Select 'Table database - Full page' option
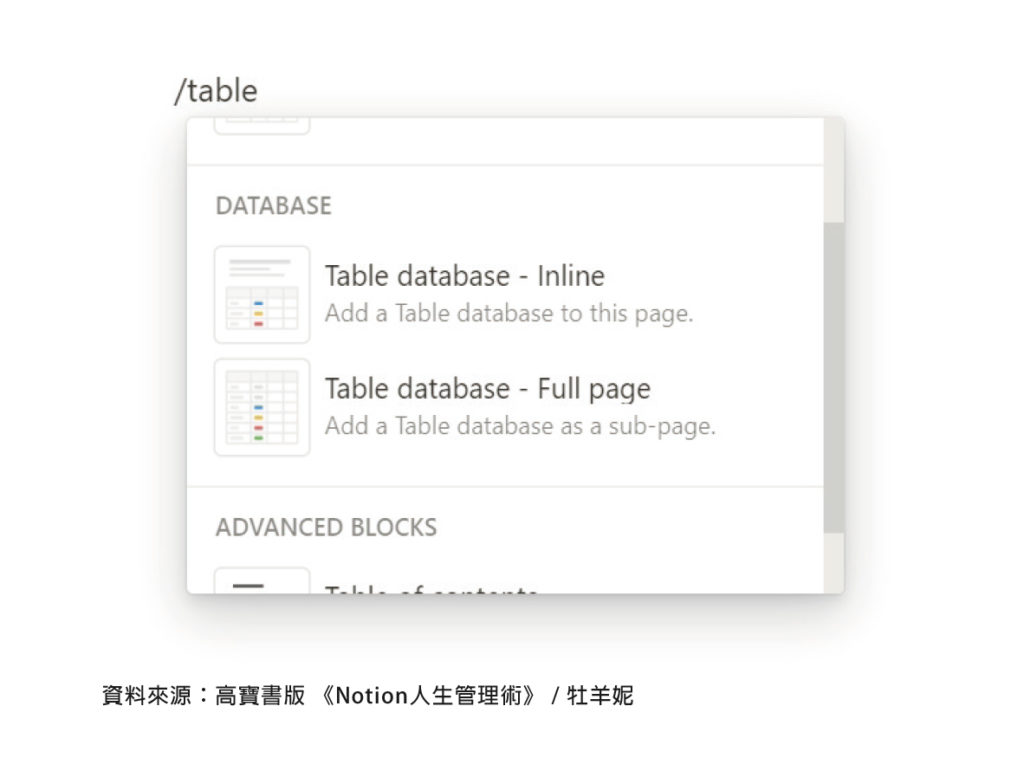This screenshot has height=758, width=1024. (x=505, y=407)
